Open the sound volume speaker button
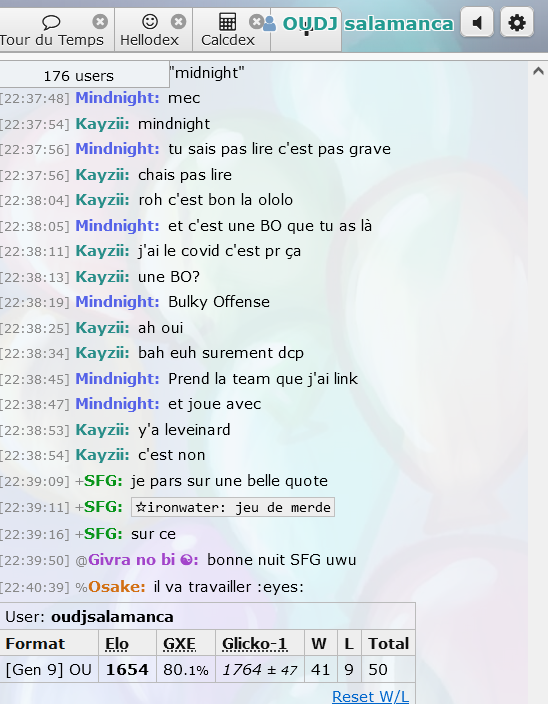The height and width of the screenshot is (704, 548). click(x=477, y=22)
